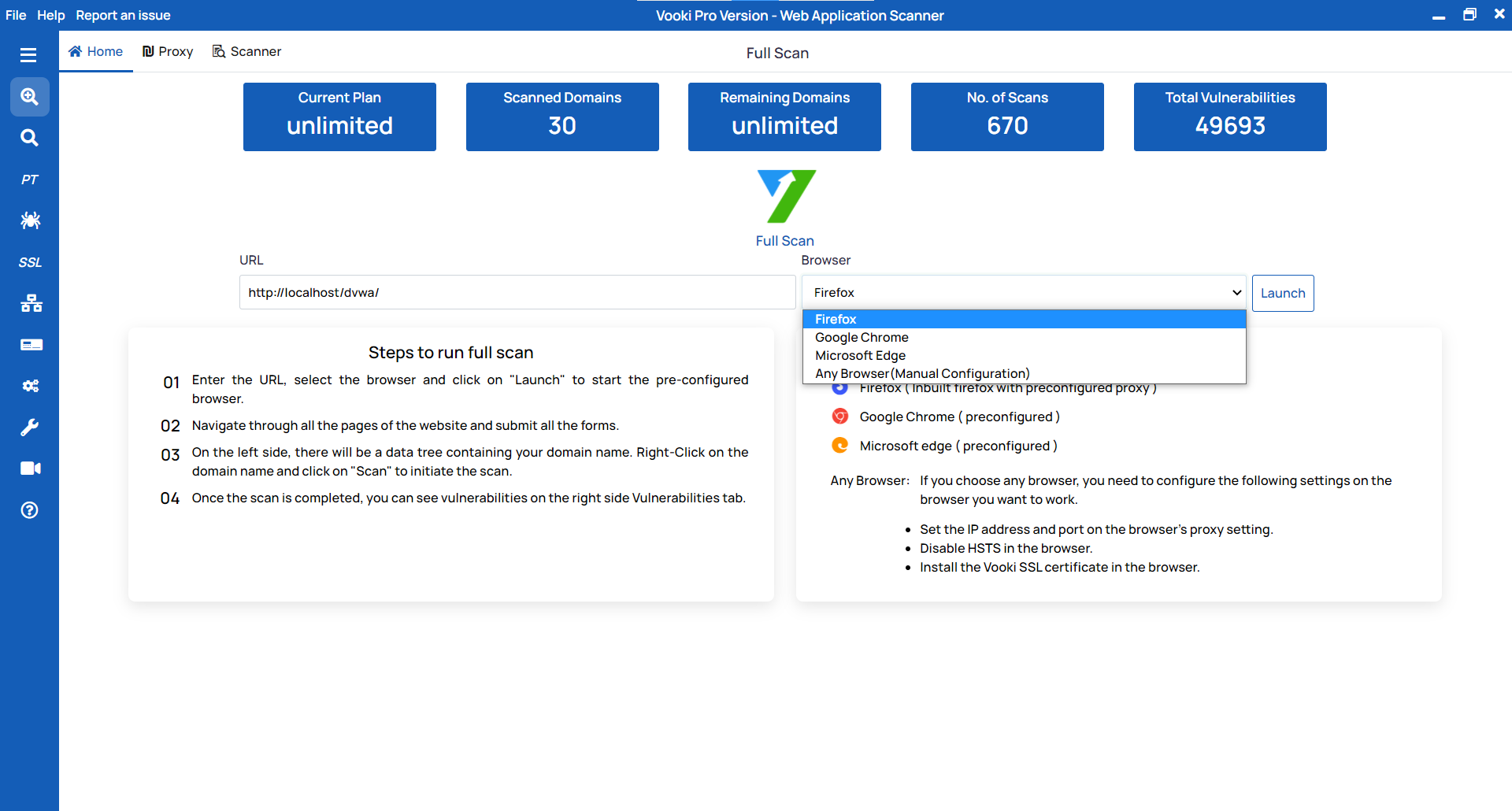Open the SSL sidebar icon

point(30,262)
